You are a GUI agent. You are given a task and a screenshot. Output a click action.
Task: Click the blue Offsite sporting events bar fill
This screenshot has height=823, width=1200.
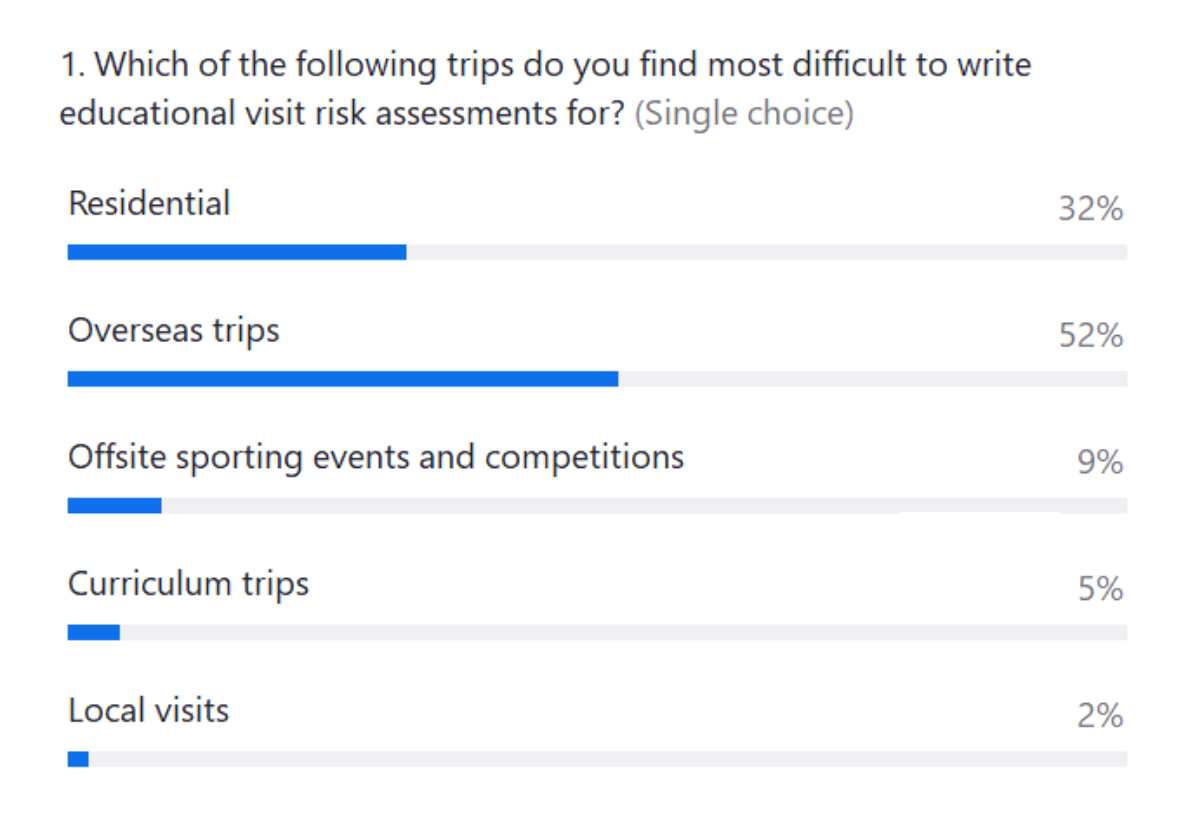(x=114, y=506)
